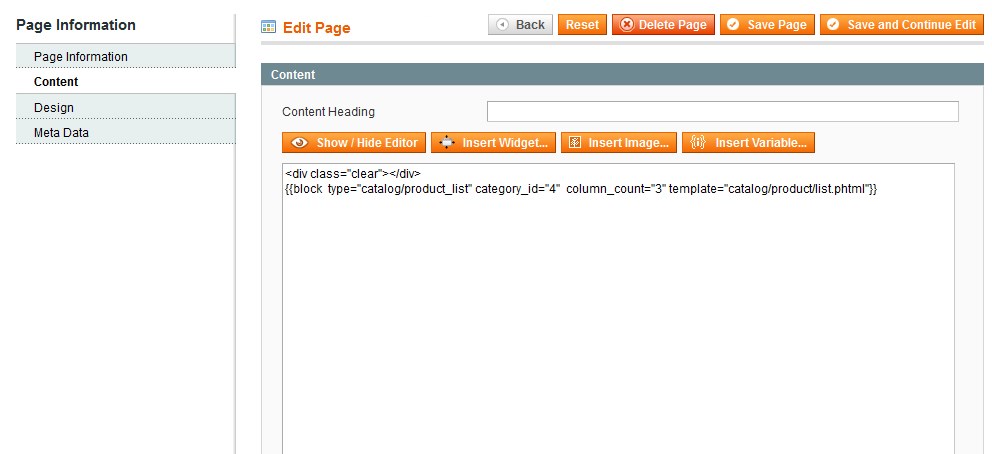The image size is (992, 454).
Task: Click the Insert Image button
Action: (619, 142)
